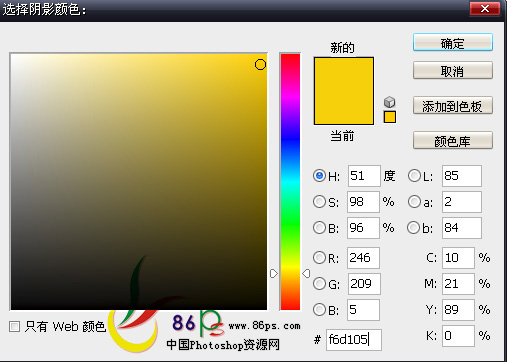Click the Y yellow field showing 89
Screen dimensions: 507x362
(458, 310)
